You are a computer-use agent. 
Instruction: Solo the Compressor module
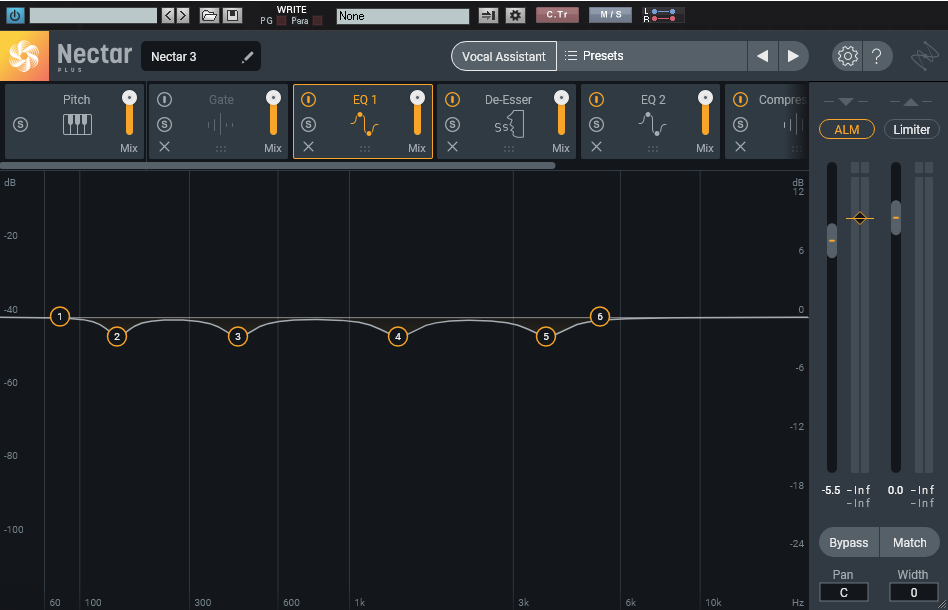click(x=740, y=125)
